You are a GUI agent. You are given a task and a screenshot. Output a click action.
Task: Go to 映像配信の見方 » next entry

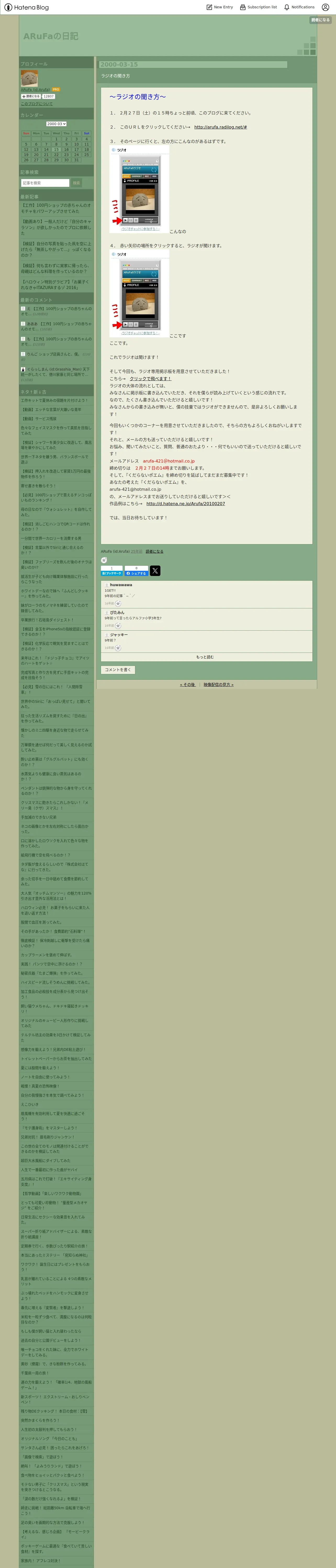tap(218, 685)
